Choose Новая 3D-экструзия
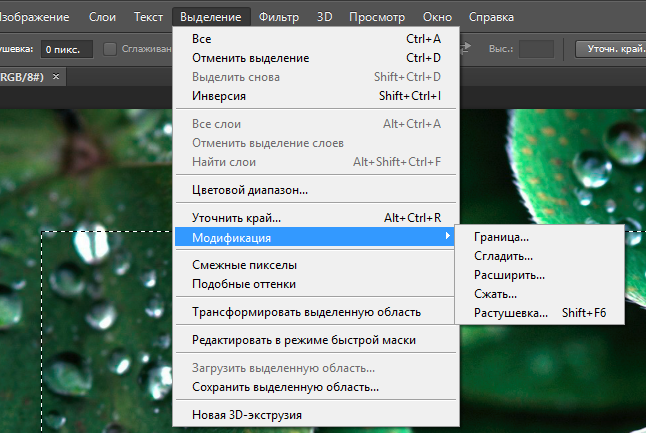This screenshot has width=652, height=441. point(316,415)
